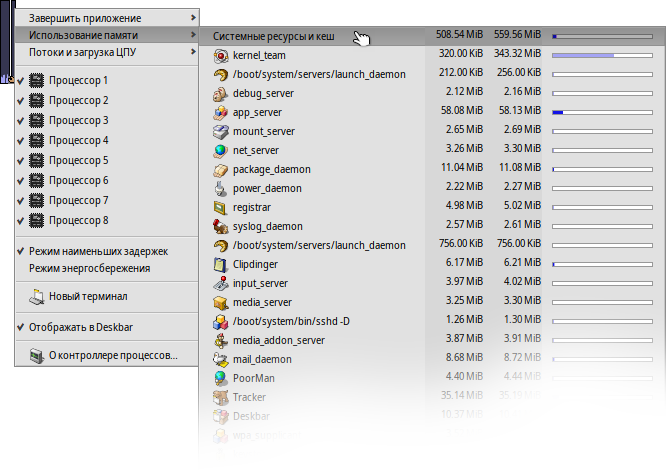Disable Процессор 7

coord(107,200)
